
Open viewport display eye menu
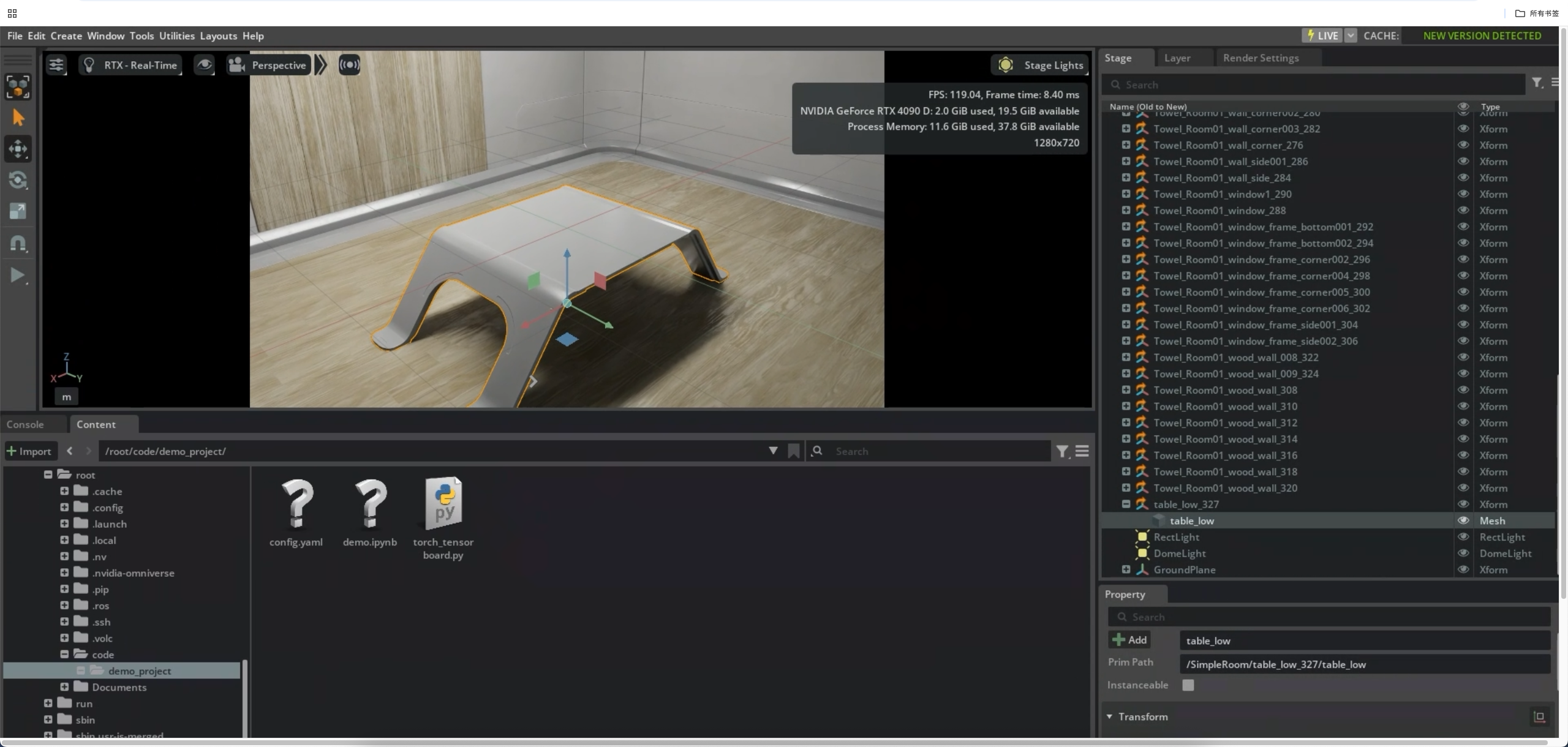(204, 65)
